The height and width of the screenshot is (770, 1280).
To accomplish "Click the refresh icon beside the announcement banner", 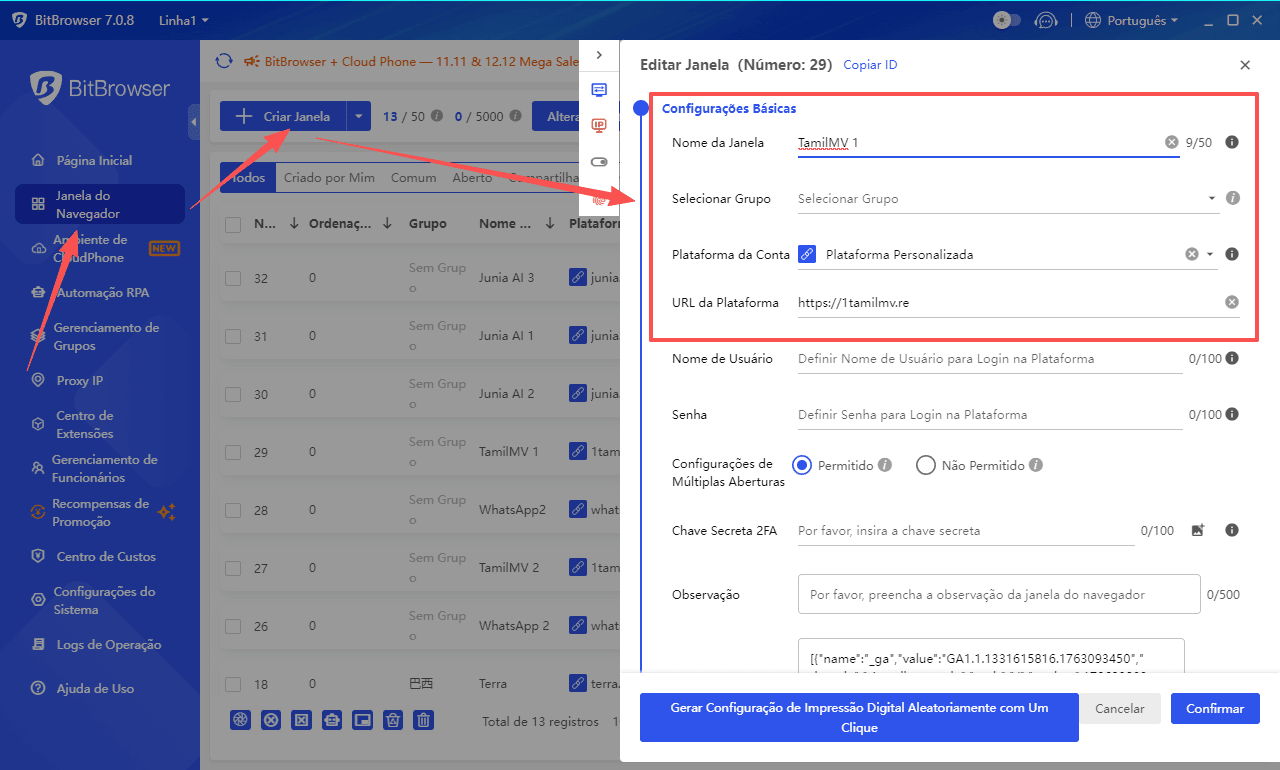I will pos(223,61).
